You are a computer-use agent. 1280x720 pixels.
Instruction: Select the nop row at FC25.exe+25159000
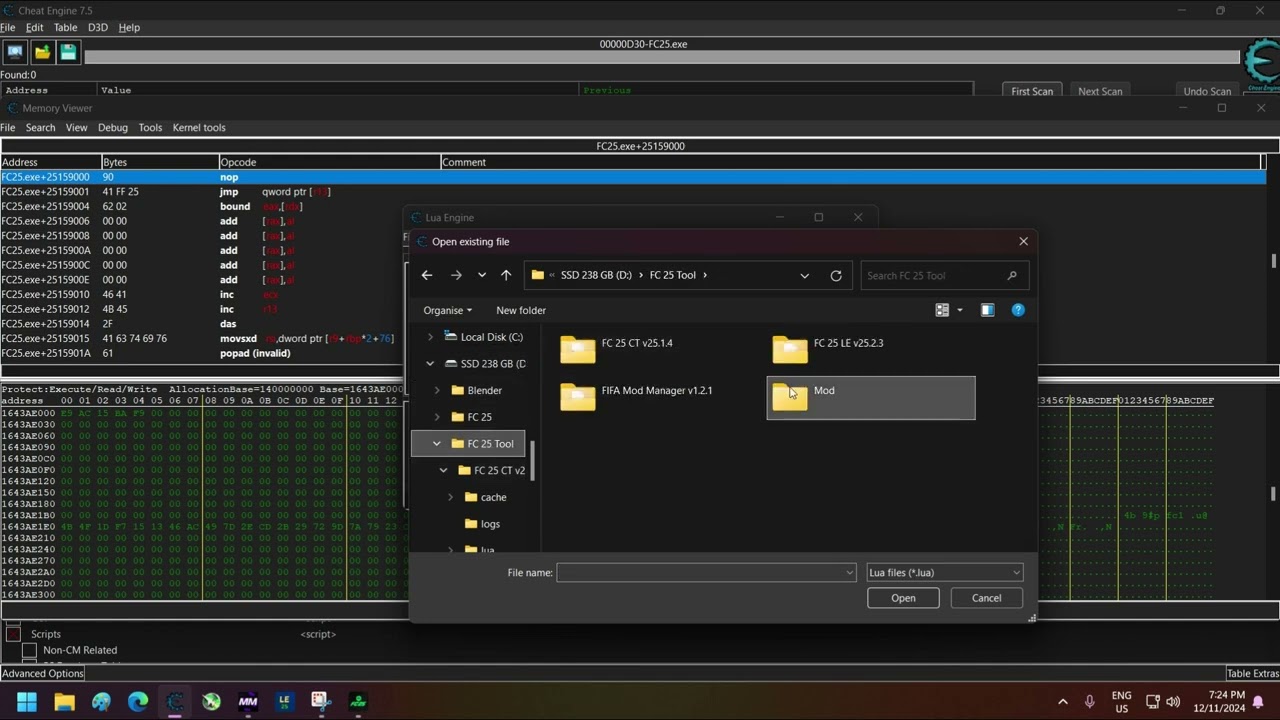pyautogui.click(x=632, y=177)
